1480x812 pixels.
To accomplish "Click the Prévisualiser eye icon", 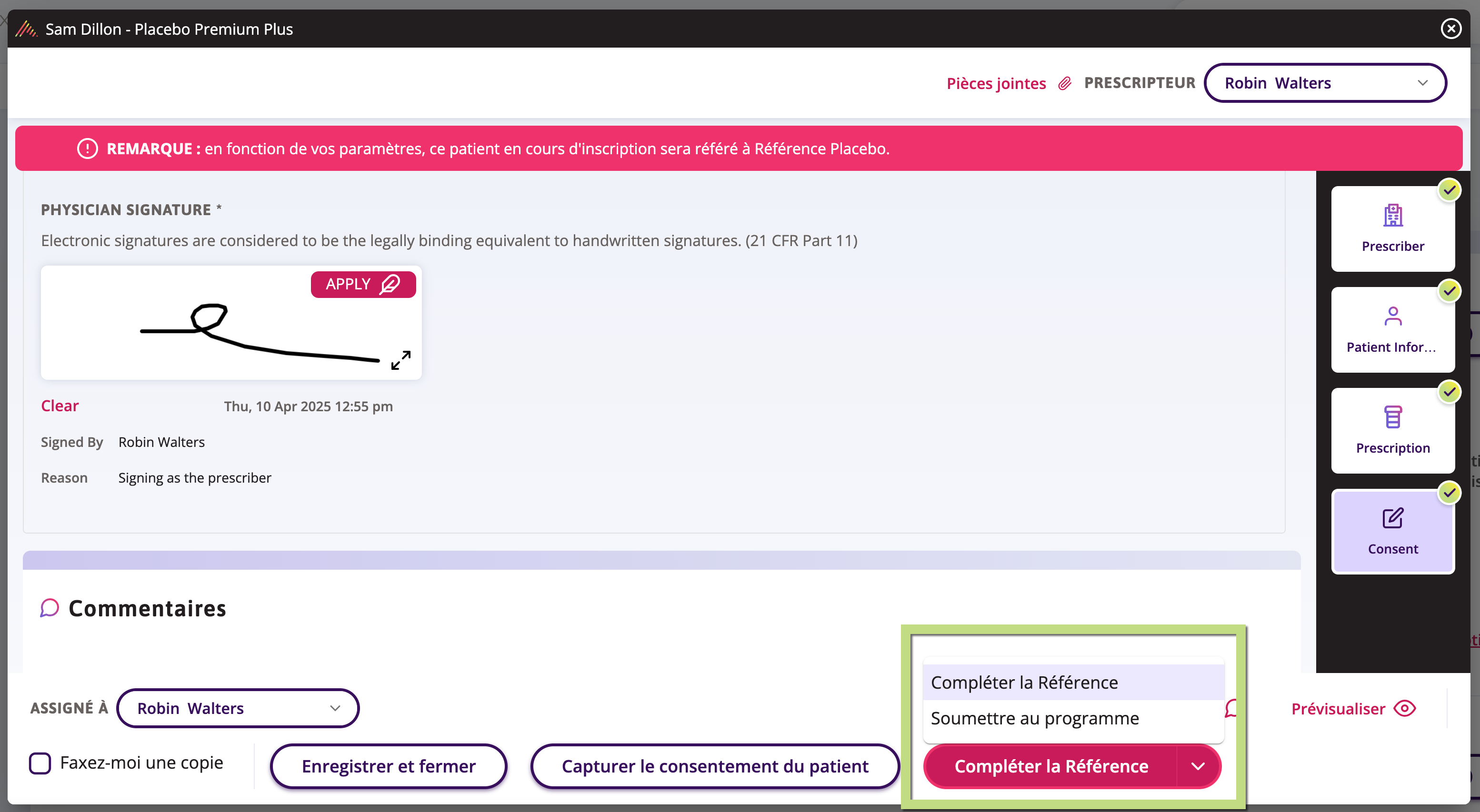I will [x=1405, y=709].
